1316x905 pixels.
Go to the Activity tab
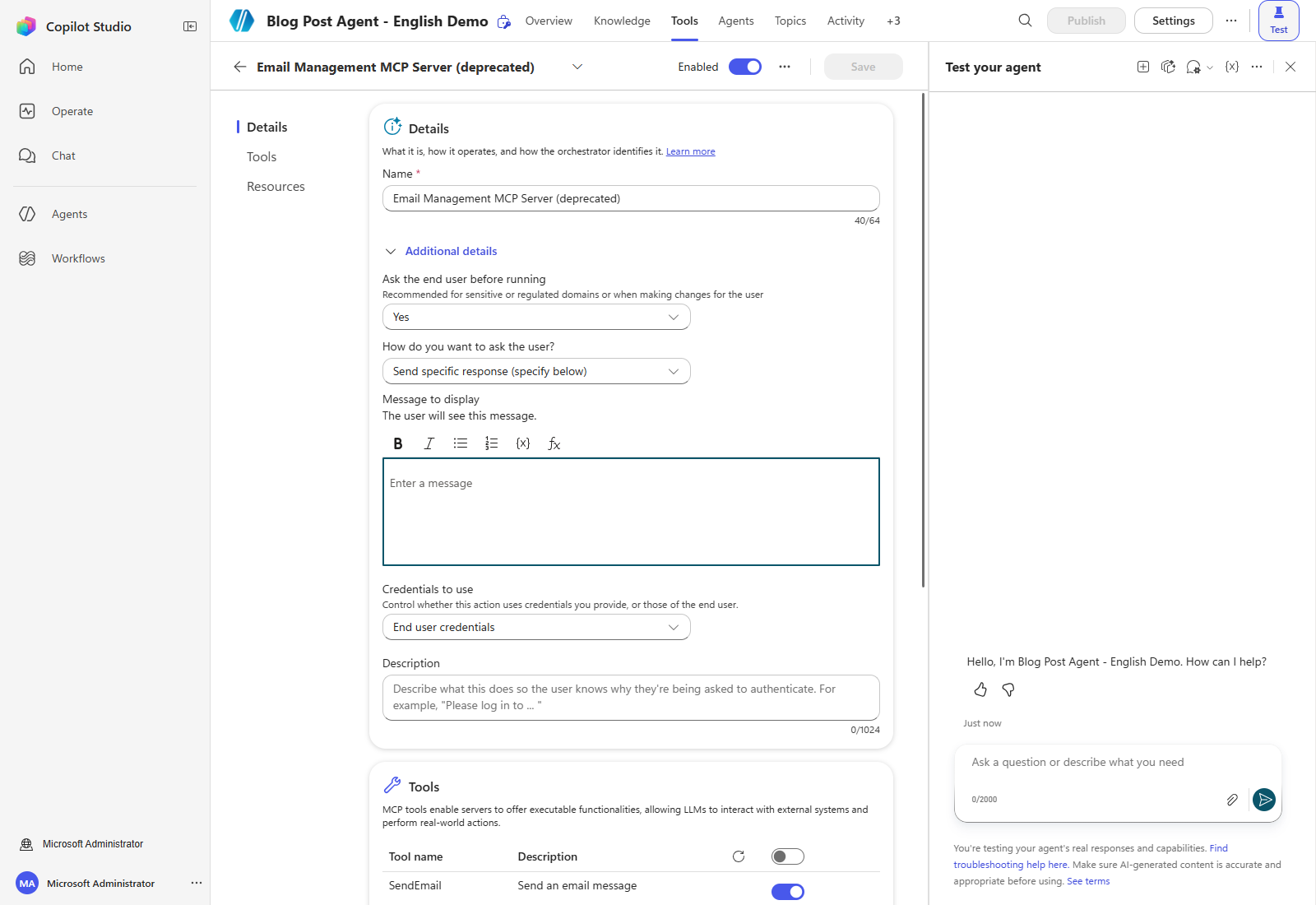pos(846,21)
